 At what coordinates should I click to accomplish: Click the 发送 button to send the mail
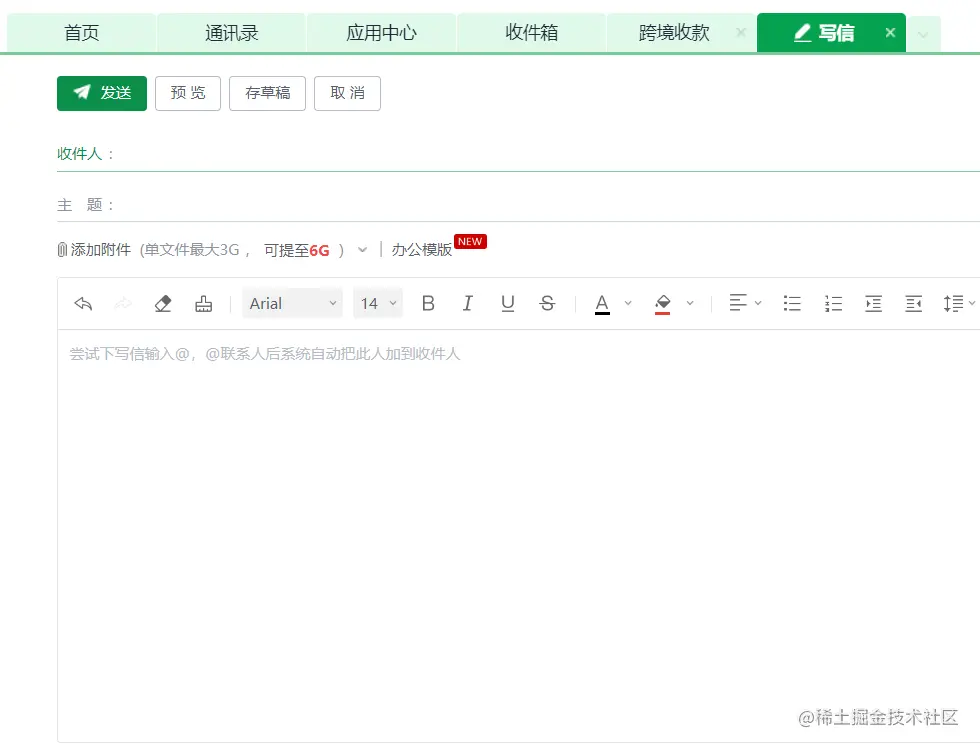click(101, 93)
